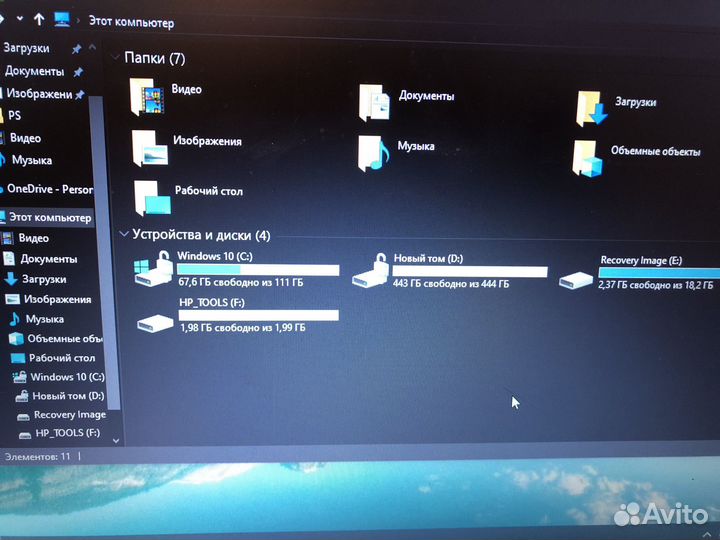The width and height of the screenshot is (720, 540).
Task: Select Recovery Image in the sidebar tree
Action: (x=70, y=415)
